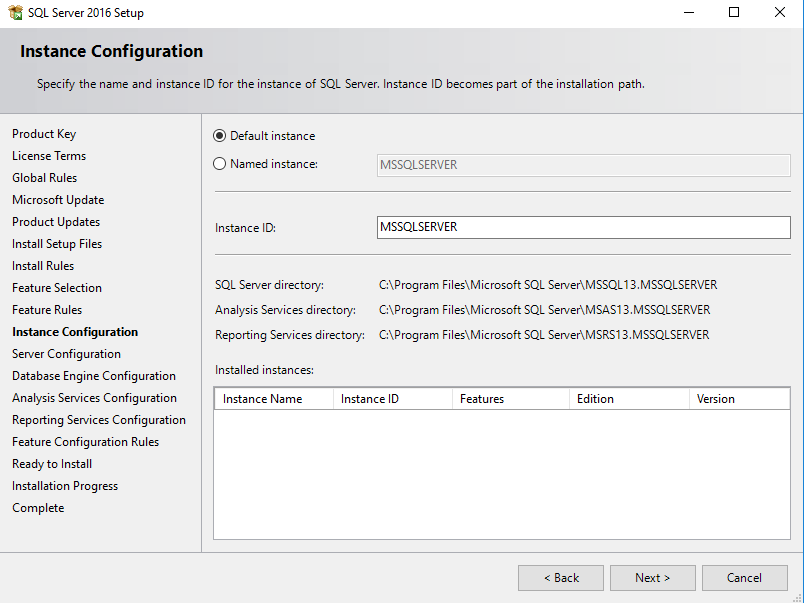Click the SQL Server directory path text
The width and height of the screenshot is (804, 603).
548,285
